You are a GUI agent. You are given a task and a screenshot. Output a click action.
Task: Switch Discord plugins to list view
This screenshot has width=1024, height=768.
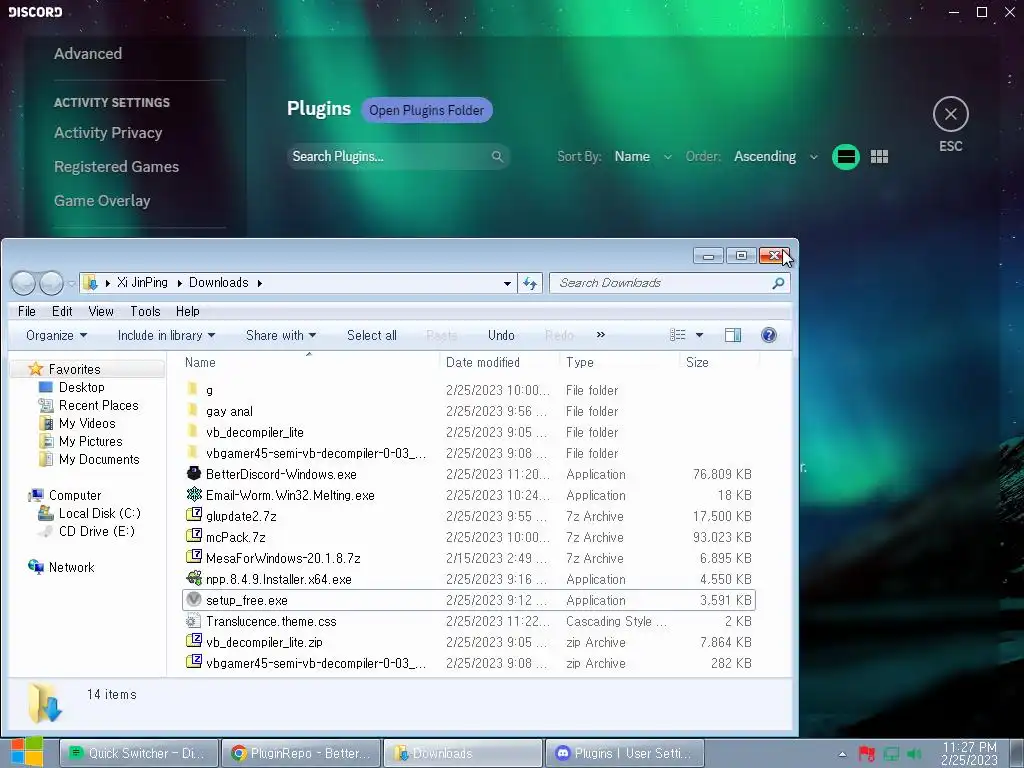pos(846,157)
